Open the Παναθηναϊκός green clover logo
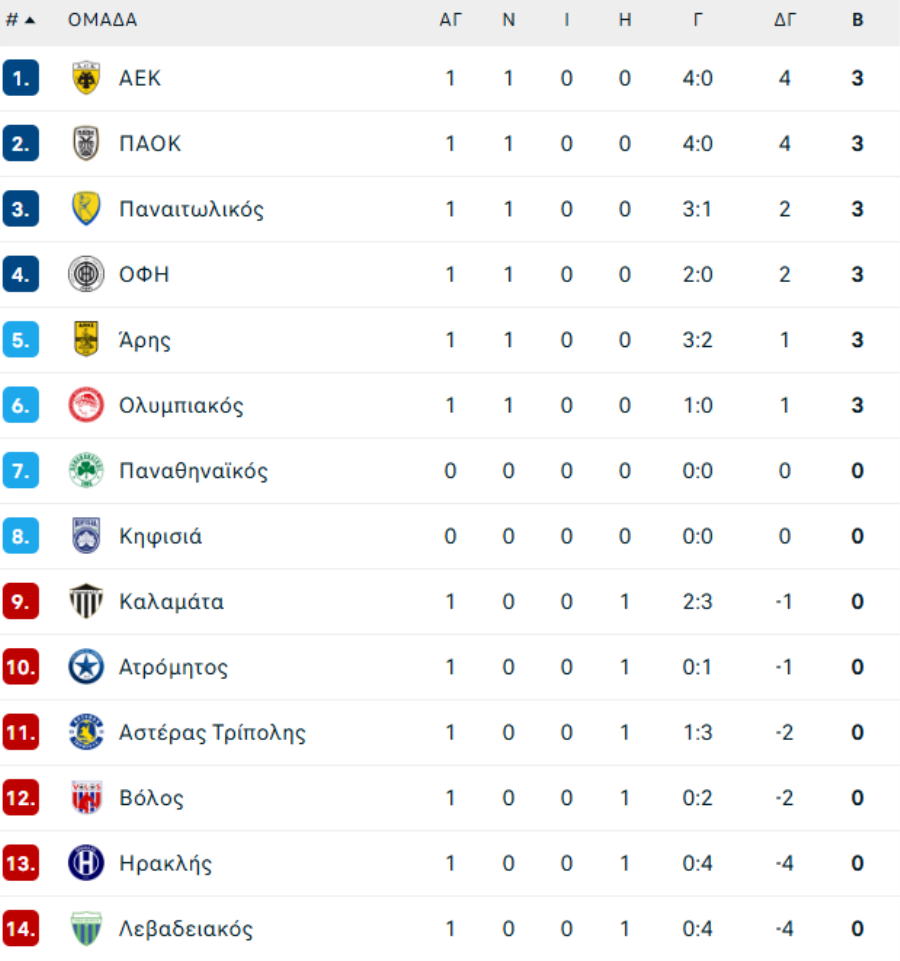 (86, 471)
